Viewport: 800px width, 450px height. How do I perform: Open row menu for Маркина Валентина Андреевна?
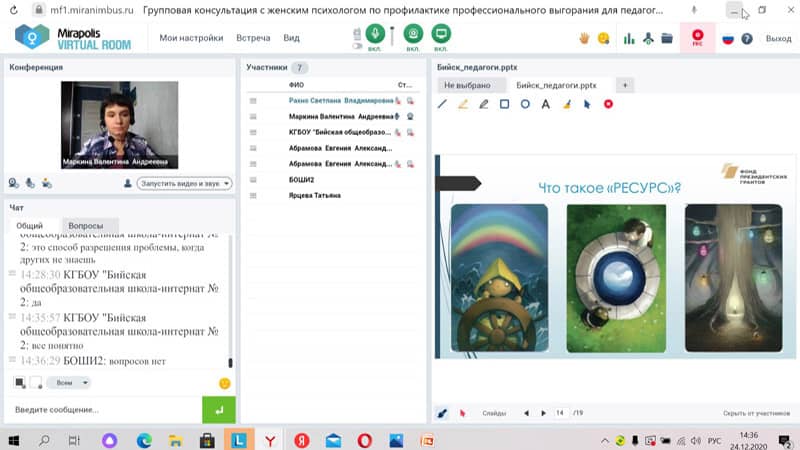pos(253,117)
